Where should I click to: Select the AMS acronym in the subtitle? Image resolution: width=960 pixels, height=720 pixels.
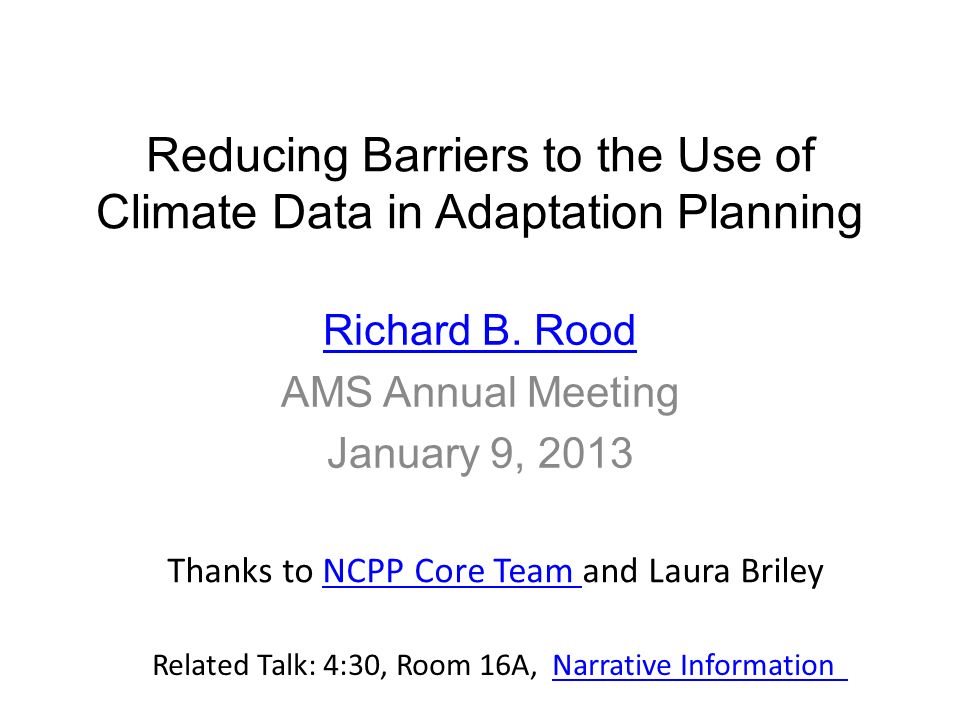tap(326, 392)
